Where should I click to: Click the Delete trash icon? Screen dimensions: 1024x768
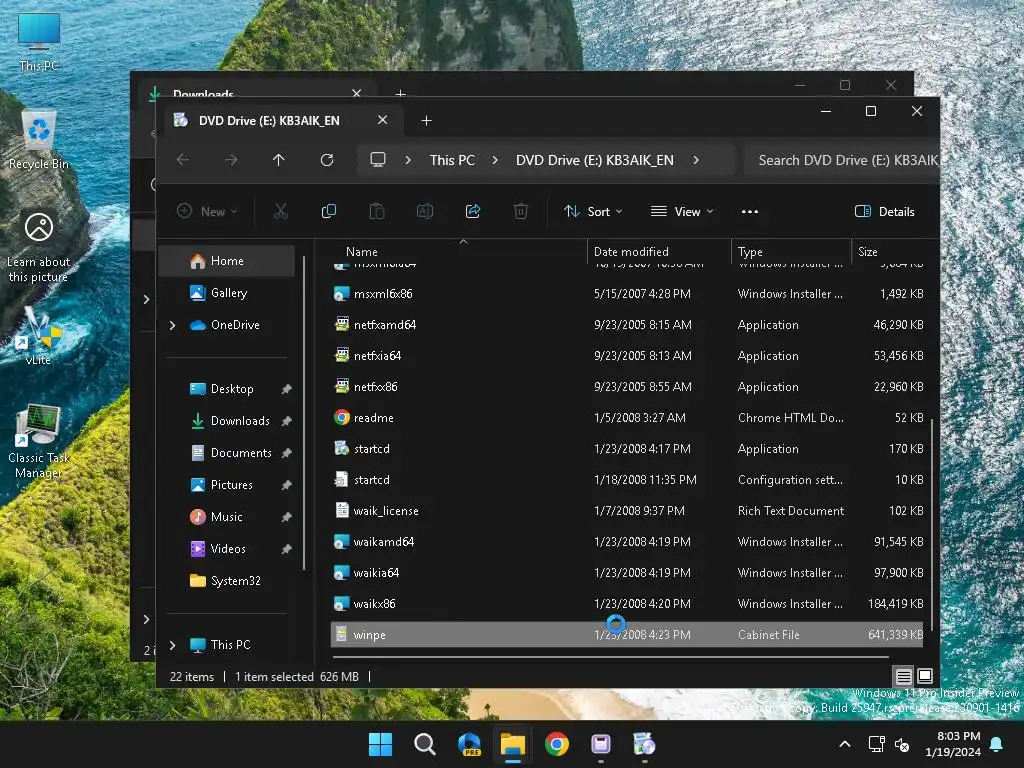520,211
